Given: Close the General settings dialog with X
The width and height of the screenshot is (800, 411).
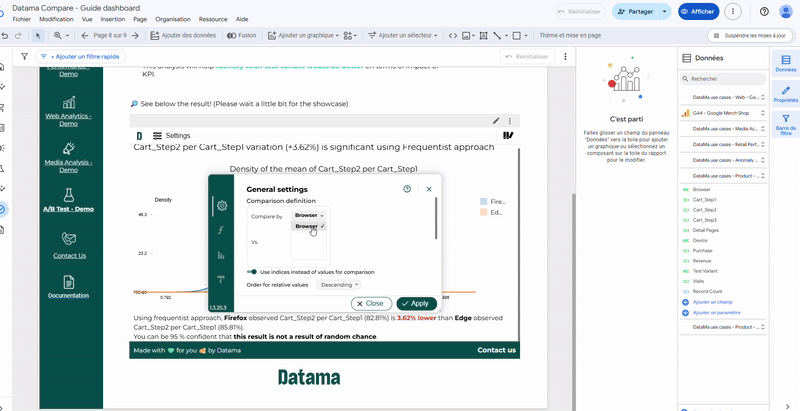Looking at the screenshot, I should click(x=429, y=189).
